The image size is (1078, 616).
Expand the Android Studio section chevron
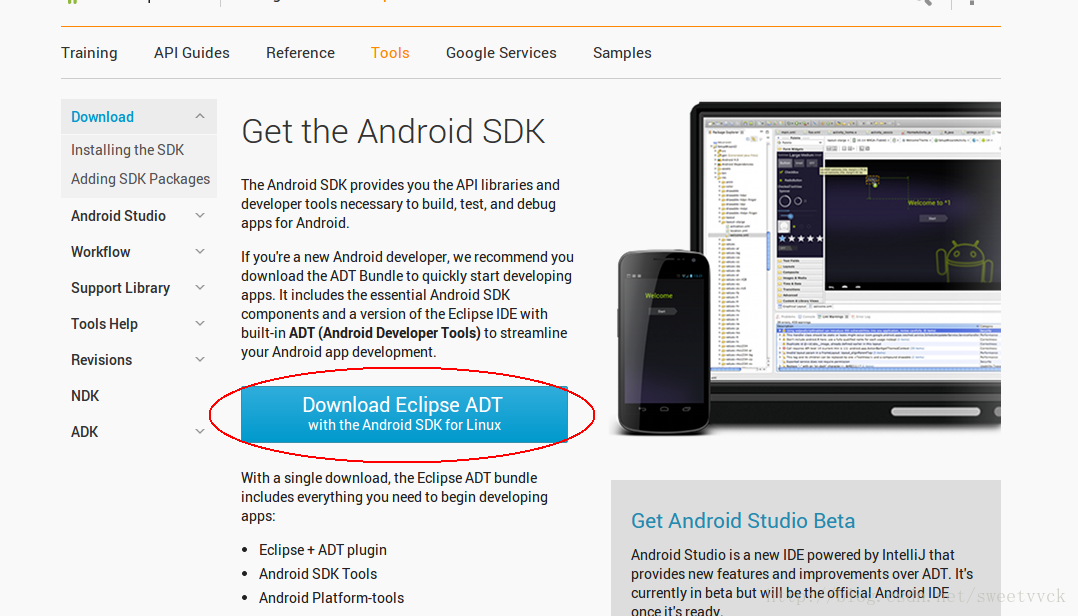coord(200,215)
